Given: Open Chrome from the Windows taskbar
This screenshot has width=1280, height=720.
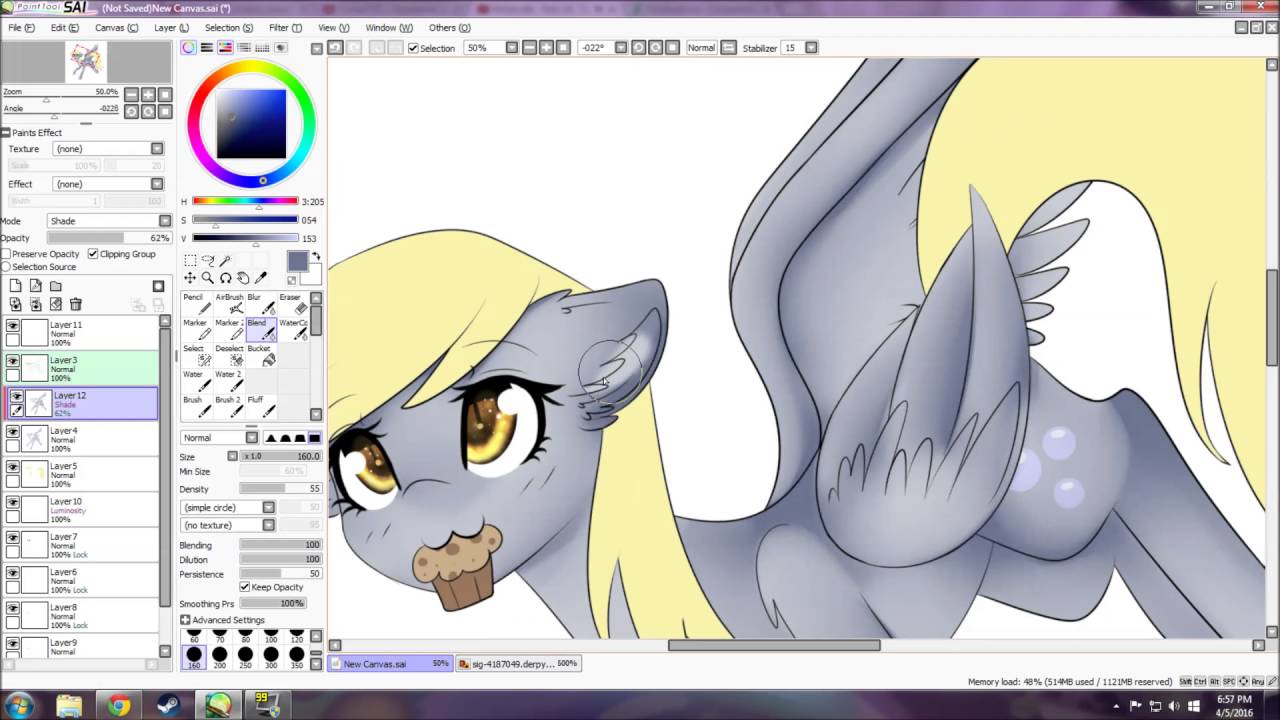Looking at the screenshot, I should 119,706.
